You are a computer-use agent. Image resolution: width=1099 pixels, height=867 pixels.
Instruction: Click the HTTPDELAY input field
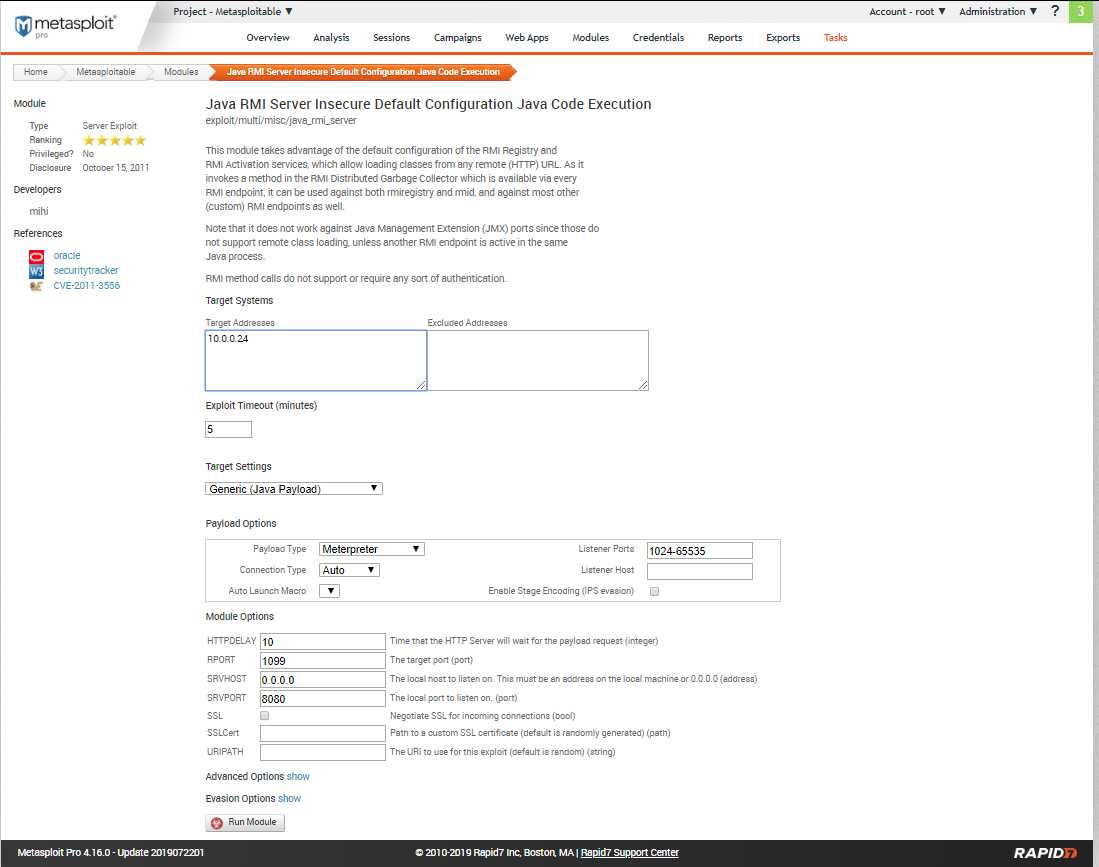pyautogui.click(x=322, y=641)
